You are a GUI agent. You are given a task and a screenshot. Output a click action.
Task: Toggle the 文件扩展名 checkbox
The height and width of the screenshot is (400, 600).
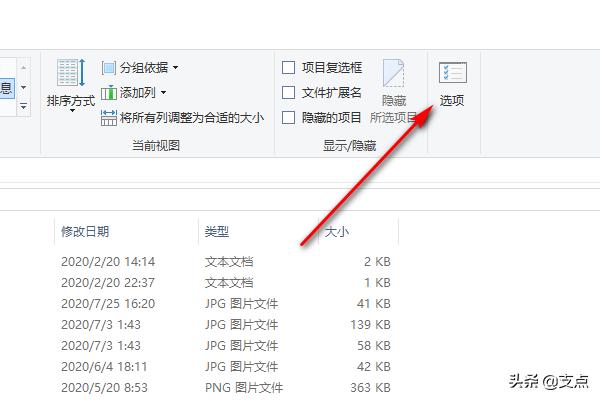click(288, 92)
